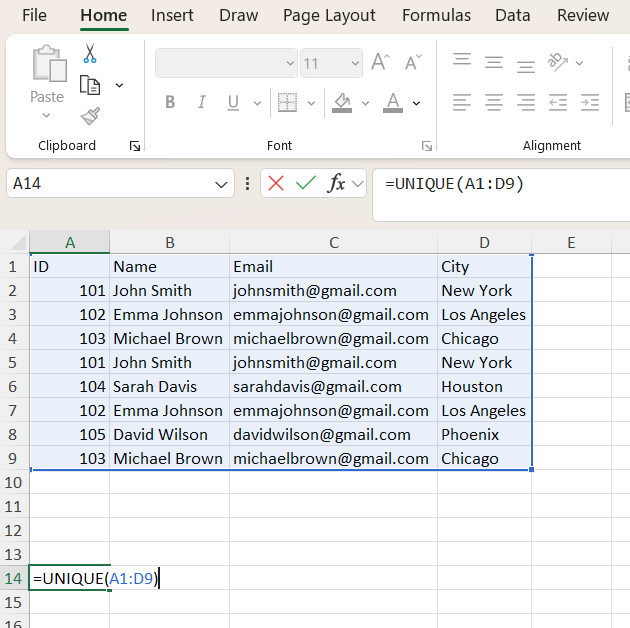Viewport: 630px width, 628px height.
Task: Center text horizontally icon
Action: (x=494, y=102)
